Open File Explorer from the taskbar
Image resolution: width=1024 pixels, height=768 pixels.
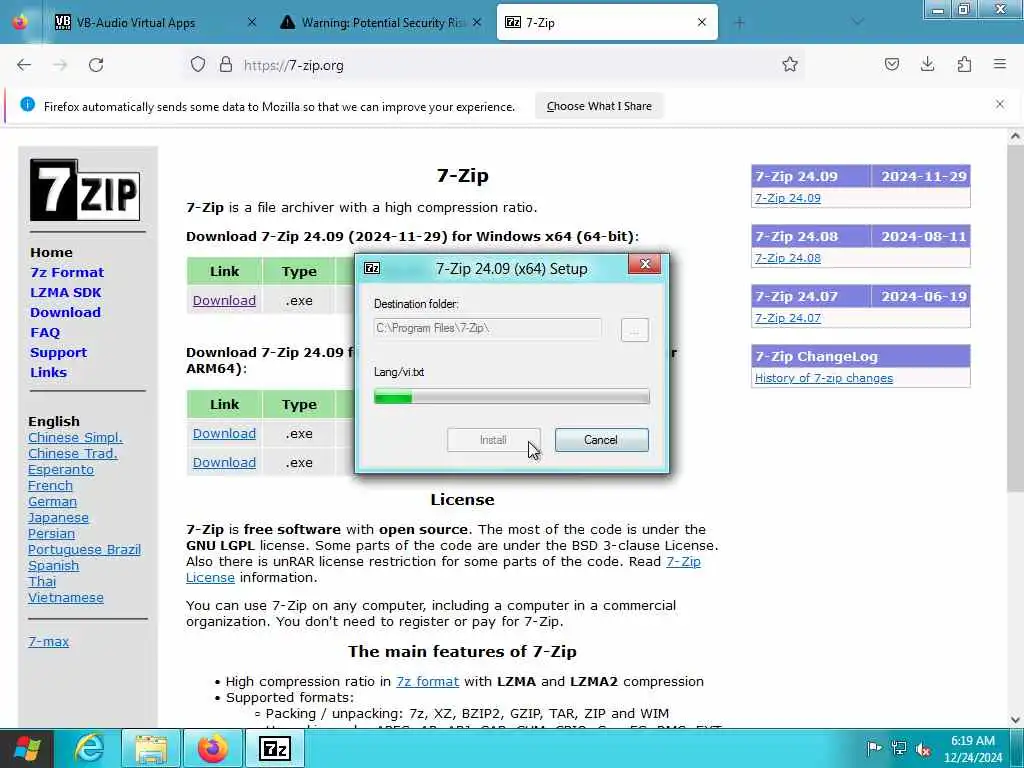click(x=152, y=748)
